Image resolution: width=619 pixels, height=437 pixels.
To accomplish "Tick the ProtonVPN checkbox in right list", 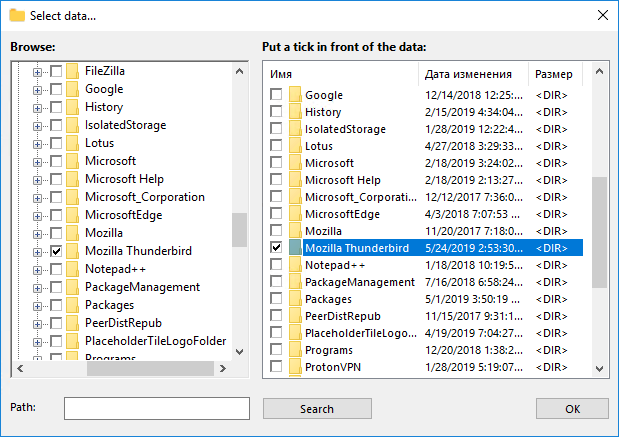I will pyautogui.click(x=276, y=366).
